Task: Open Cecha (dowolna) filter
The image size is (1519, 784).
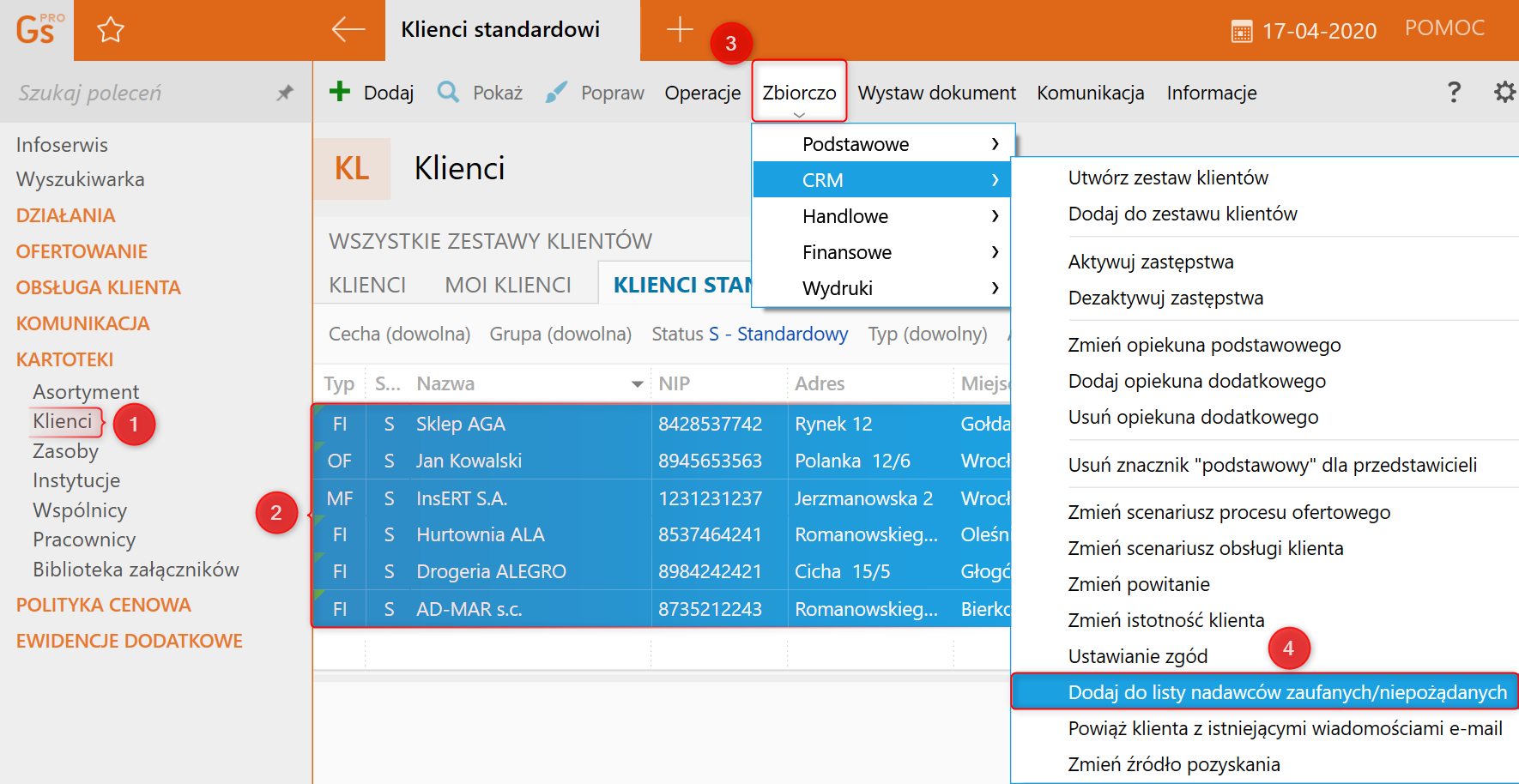Action: pyautogui.click(x=399, y=334)
